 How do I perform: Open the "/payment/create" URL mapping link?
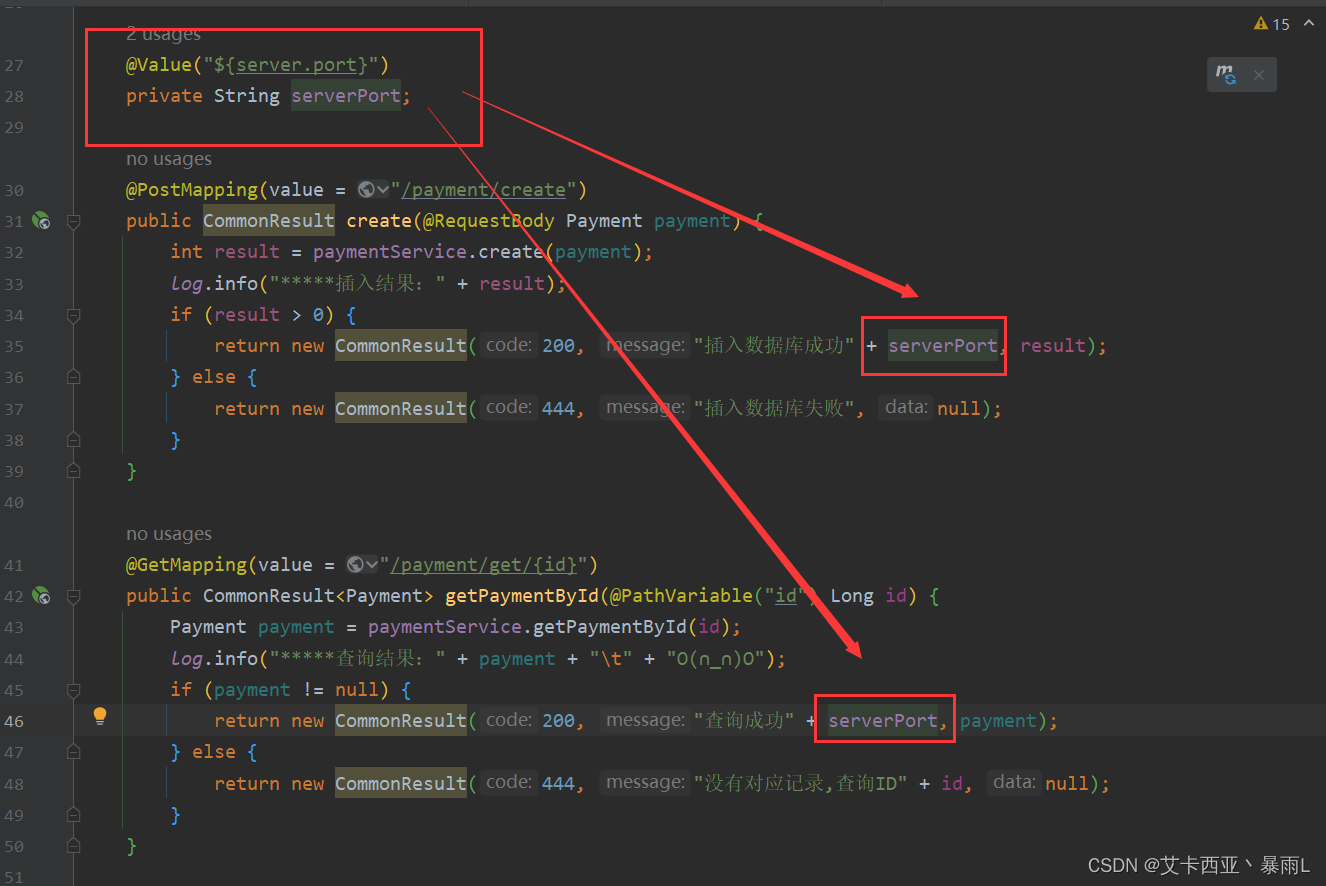click(483, 190)
